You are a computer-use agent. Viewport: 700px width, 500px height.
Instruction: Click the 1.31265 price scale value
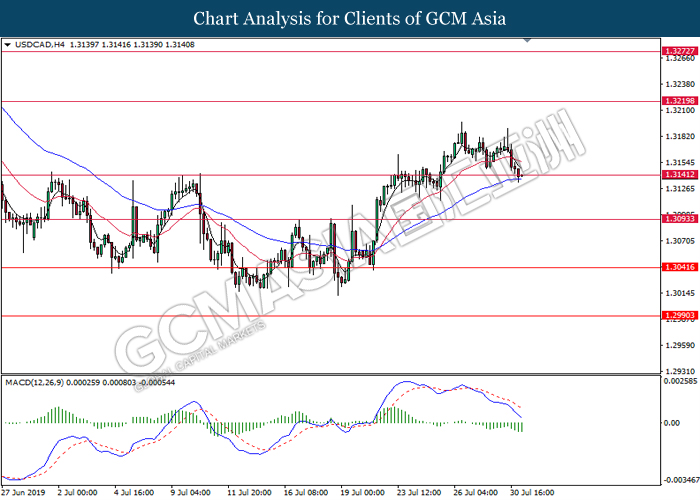coord(680,189)
